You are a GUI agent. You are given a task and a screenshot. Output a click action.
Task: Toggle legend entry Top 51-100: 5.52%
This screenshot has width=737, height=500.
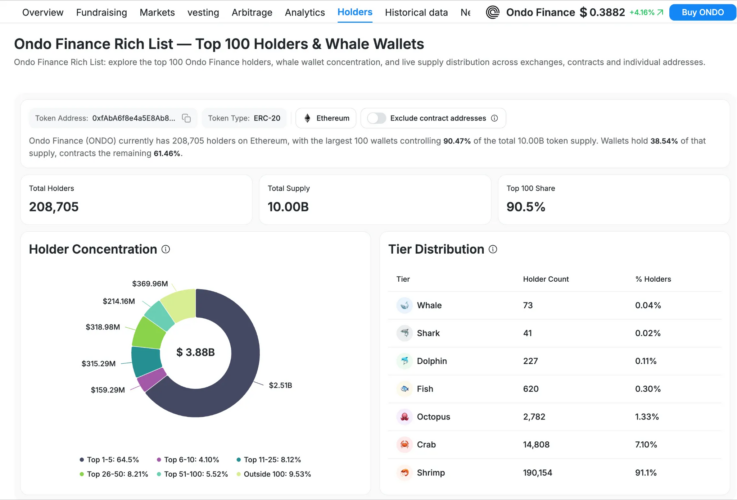[x=192, y=474]
